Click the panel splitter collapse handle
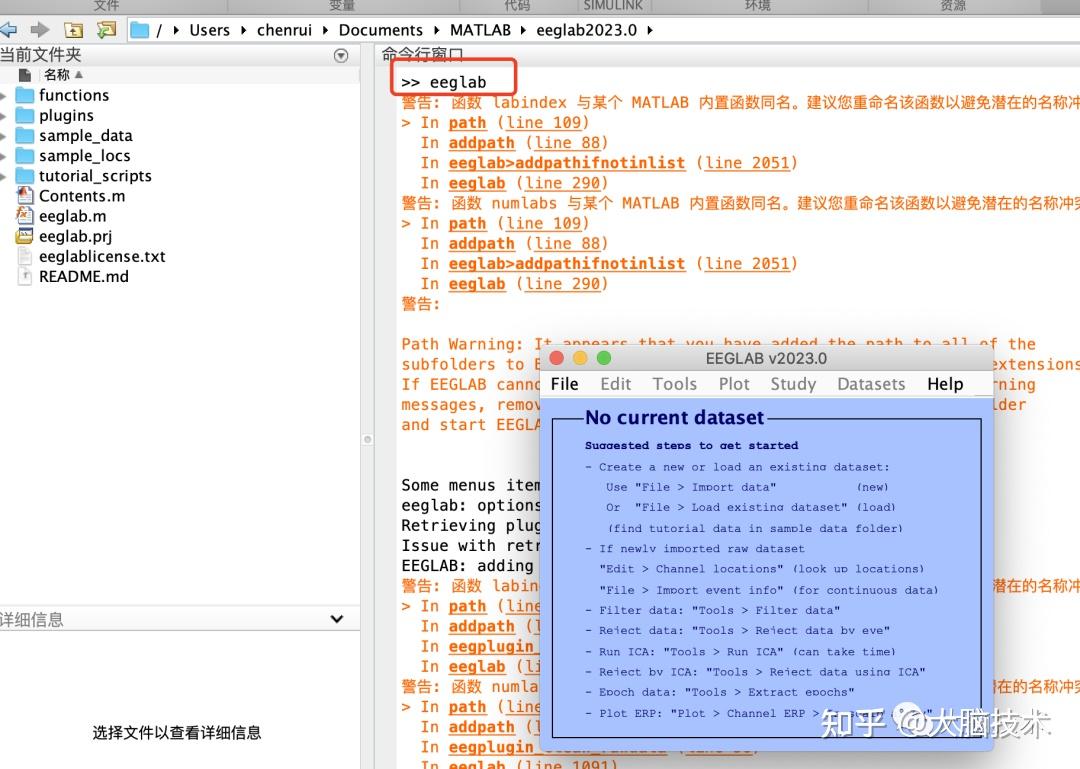The width and height of the screenshot is (1080, 769). [x=368, y=439]
